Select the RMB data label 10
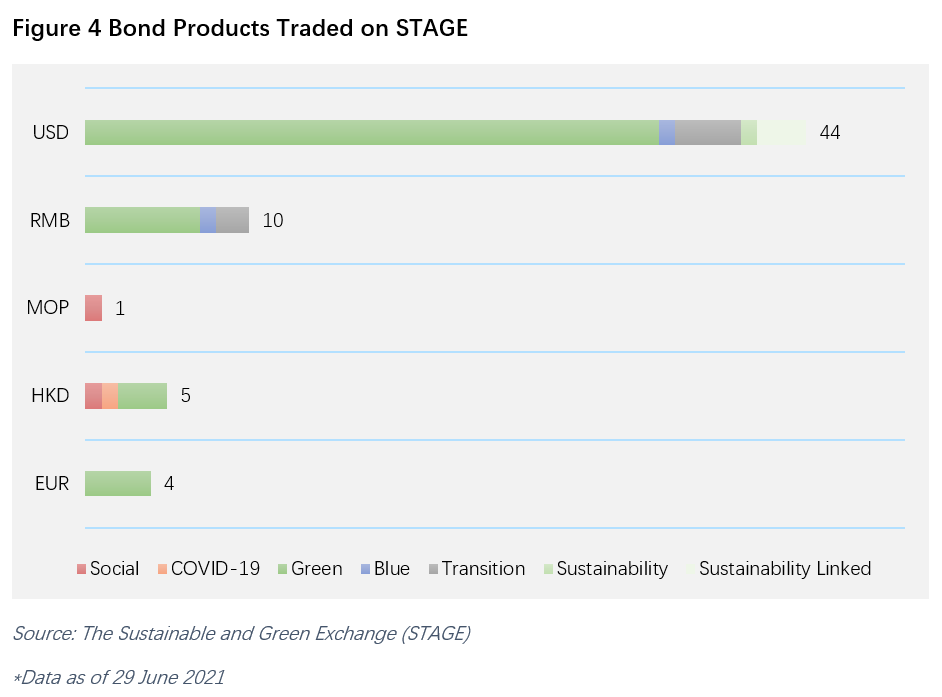942x697 pixels. coord(273,221)
